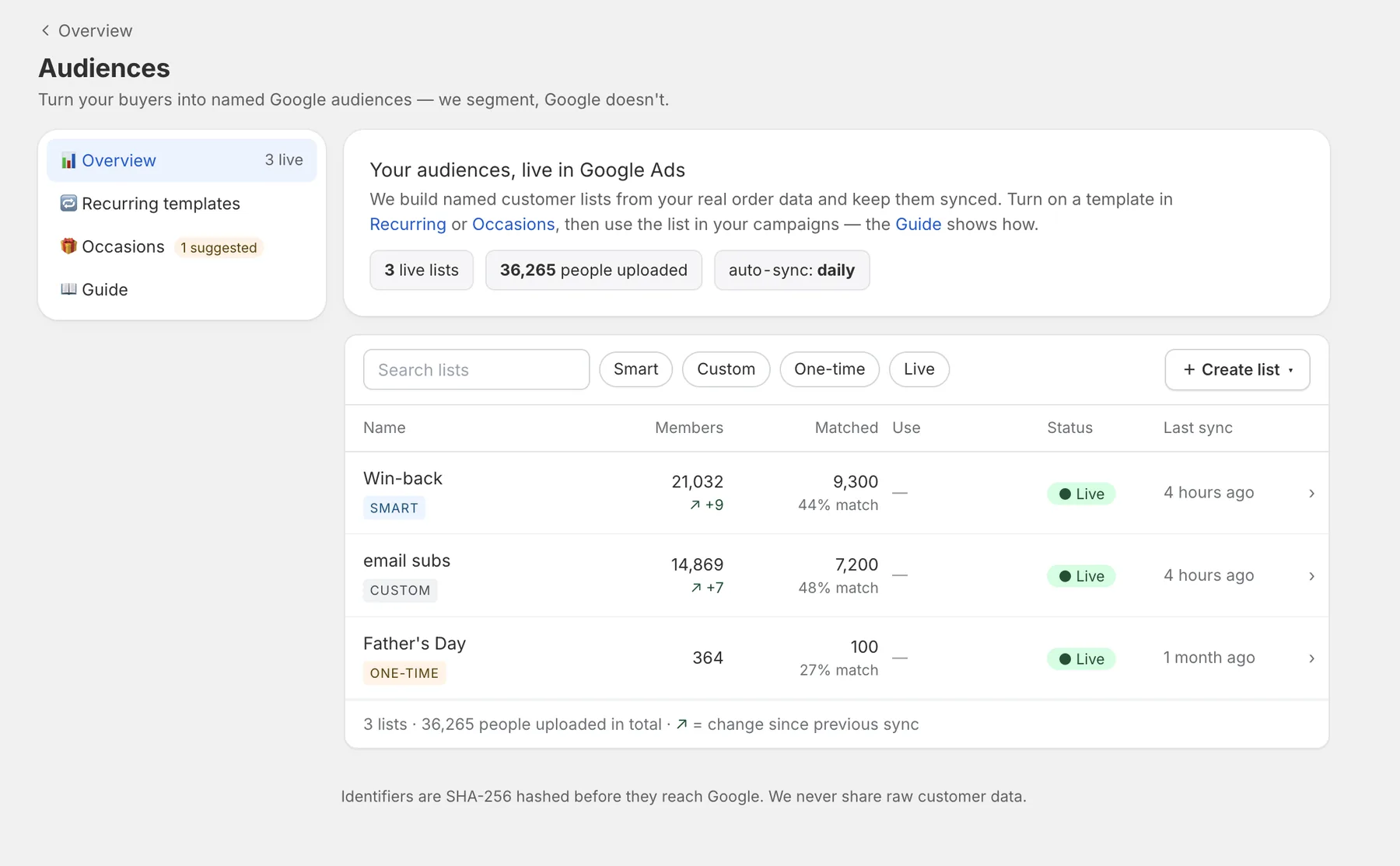Click the email subs list name
Screen dimensions: 1400x866
click(407, 561)
